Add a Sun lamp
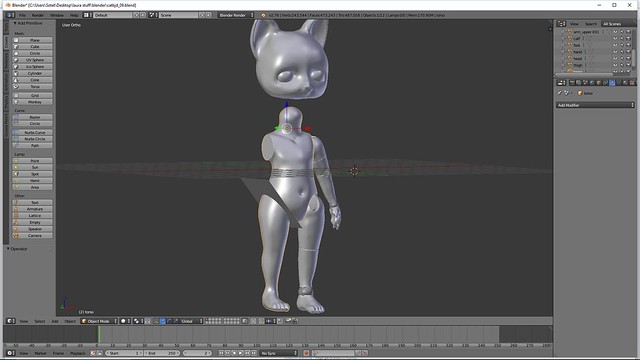This screenshot has height=360, width=640. 32,167
